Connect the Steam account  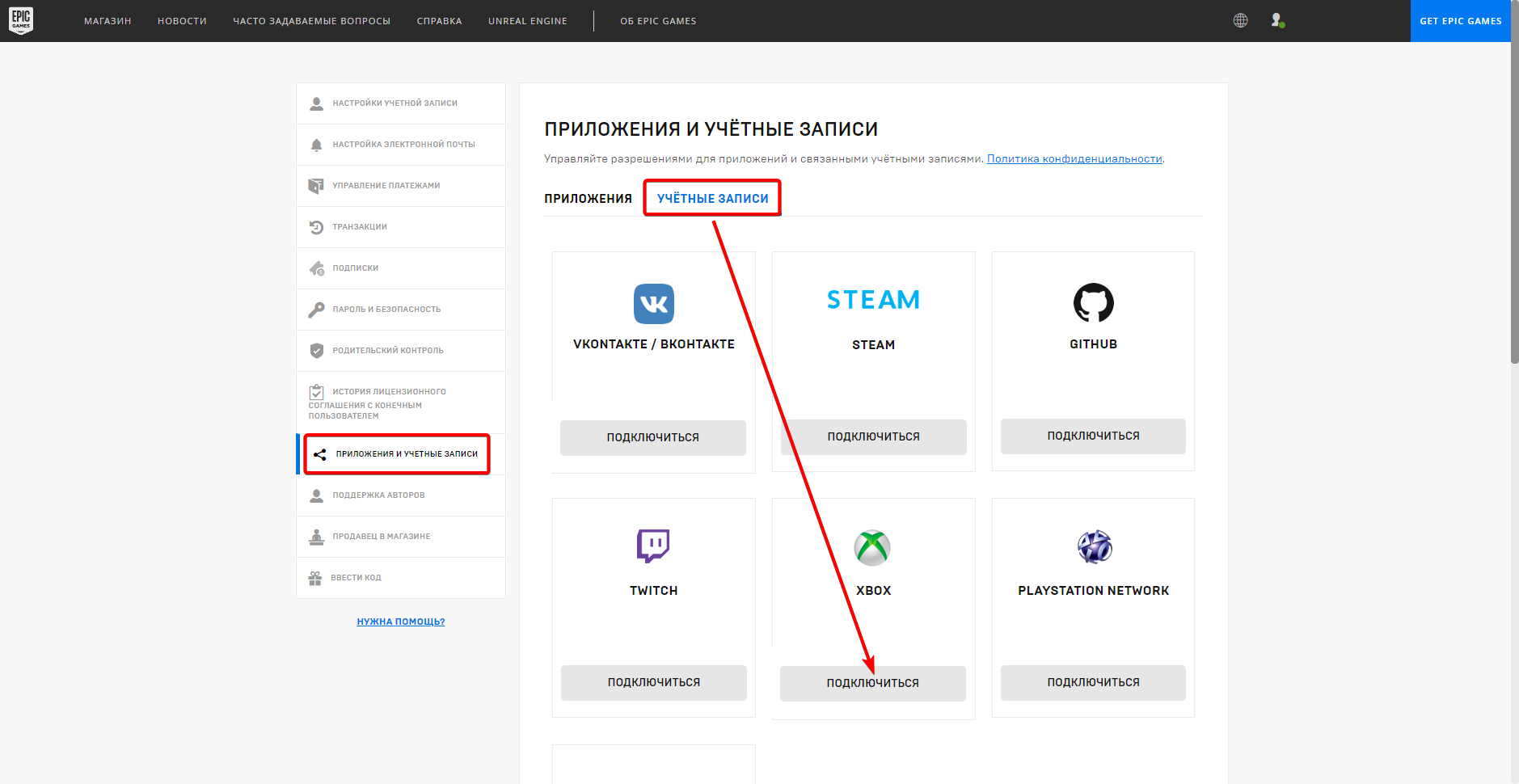tap(874, 436)
